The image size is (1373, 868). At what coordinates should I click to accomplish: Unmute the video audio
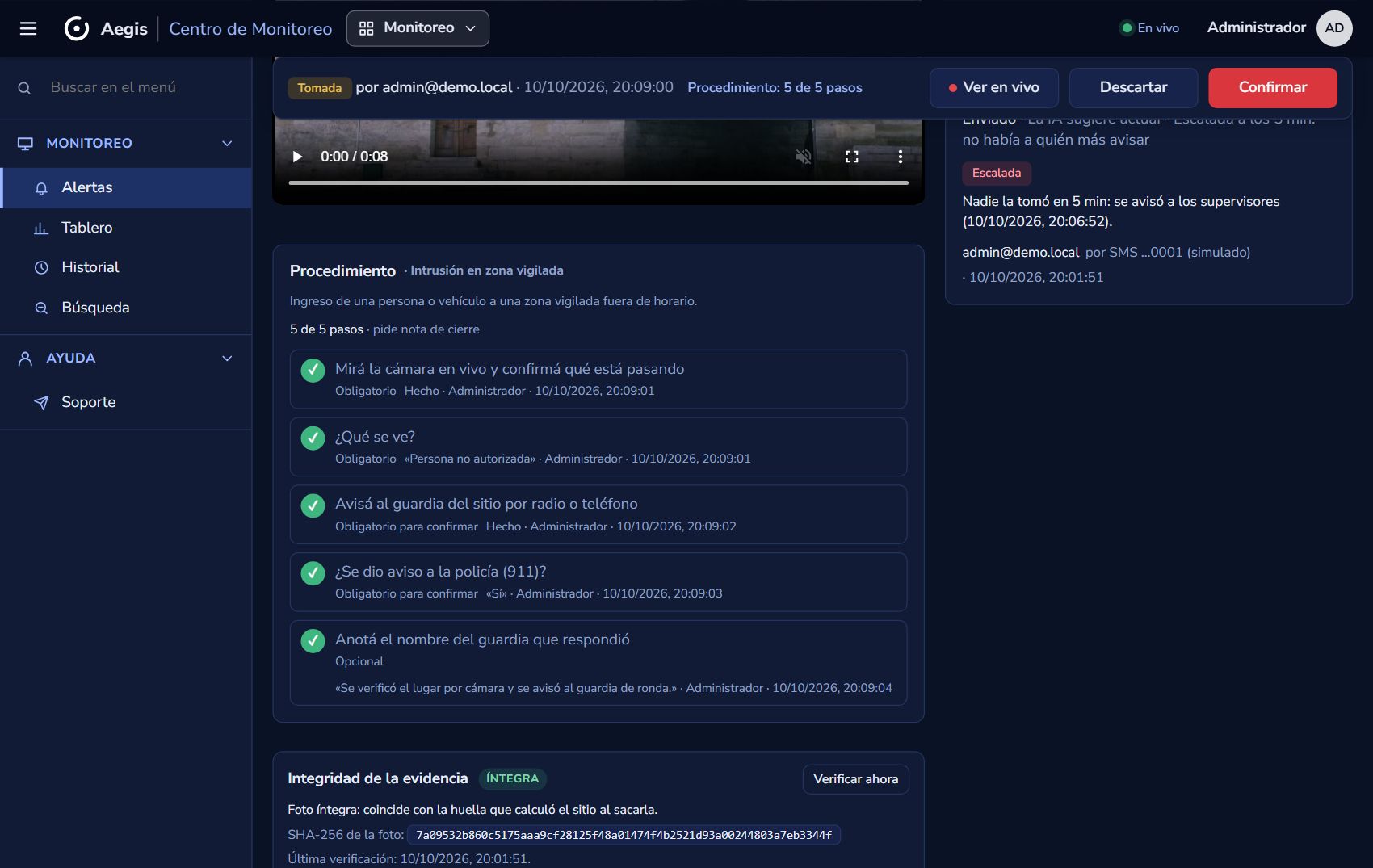803,157
